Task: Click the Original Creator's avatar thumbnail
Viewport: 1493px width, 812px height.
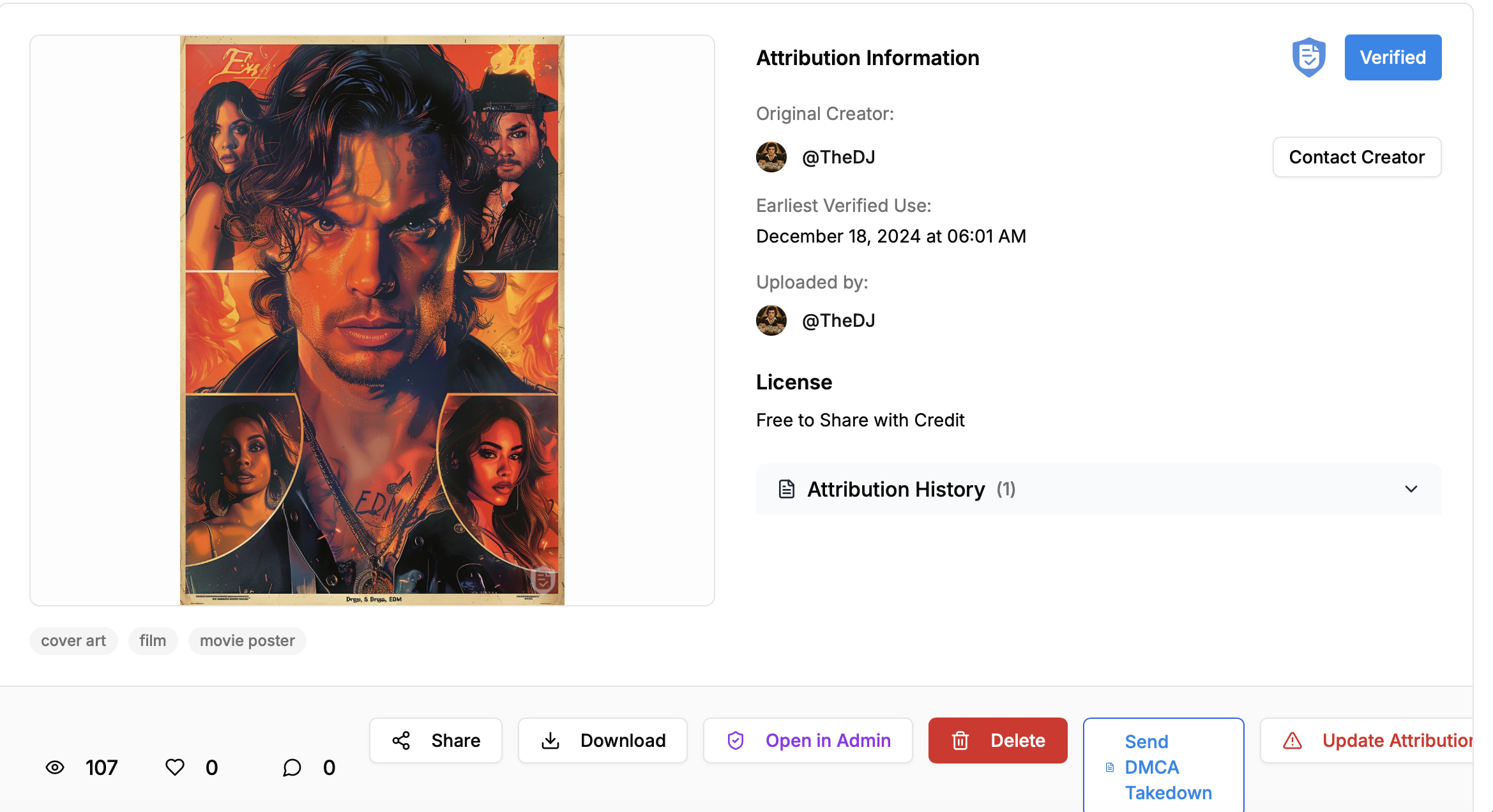Action: (x=771, y=157)
